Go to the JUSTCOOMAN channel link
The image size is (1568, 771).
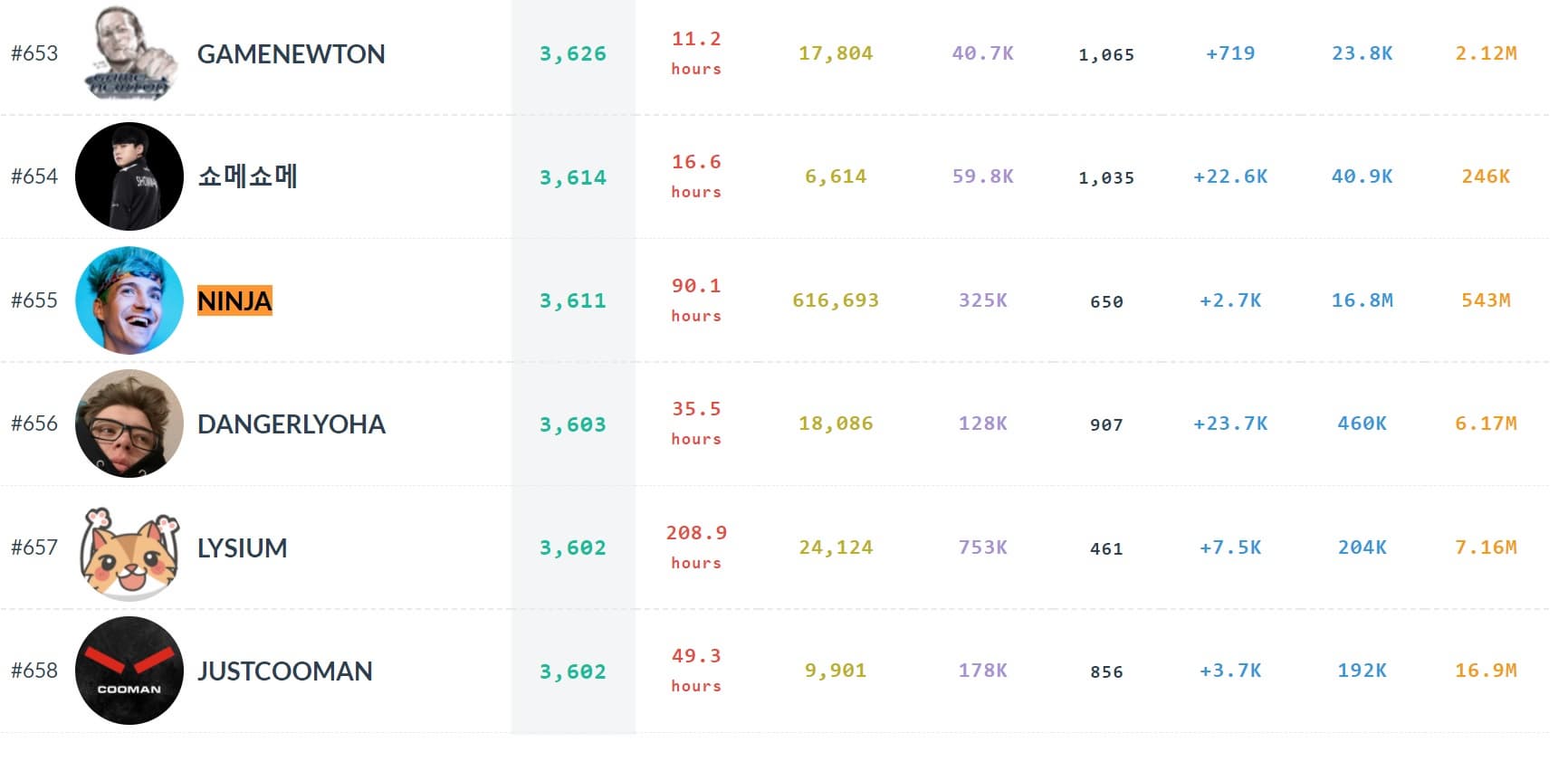pos(284,671)
